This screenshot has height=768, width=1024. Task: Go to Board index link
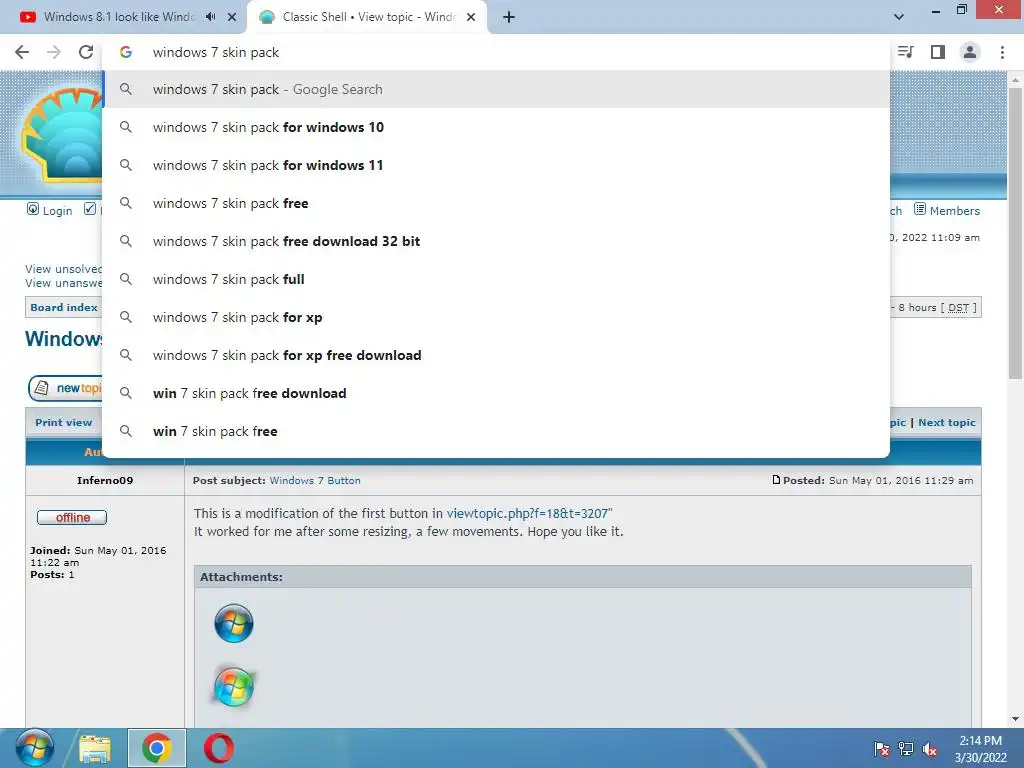64,308
